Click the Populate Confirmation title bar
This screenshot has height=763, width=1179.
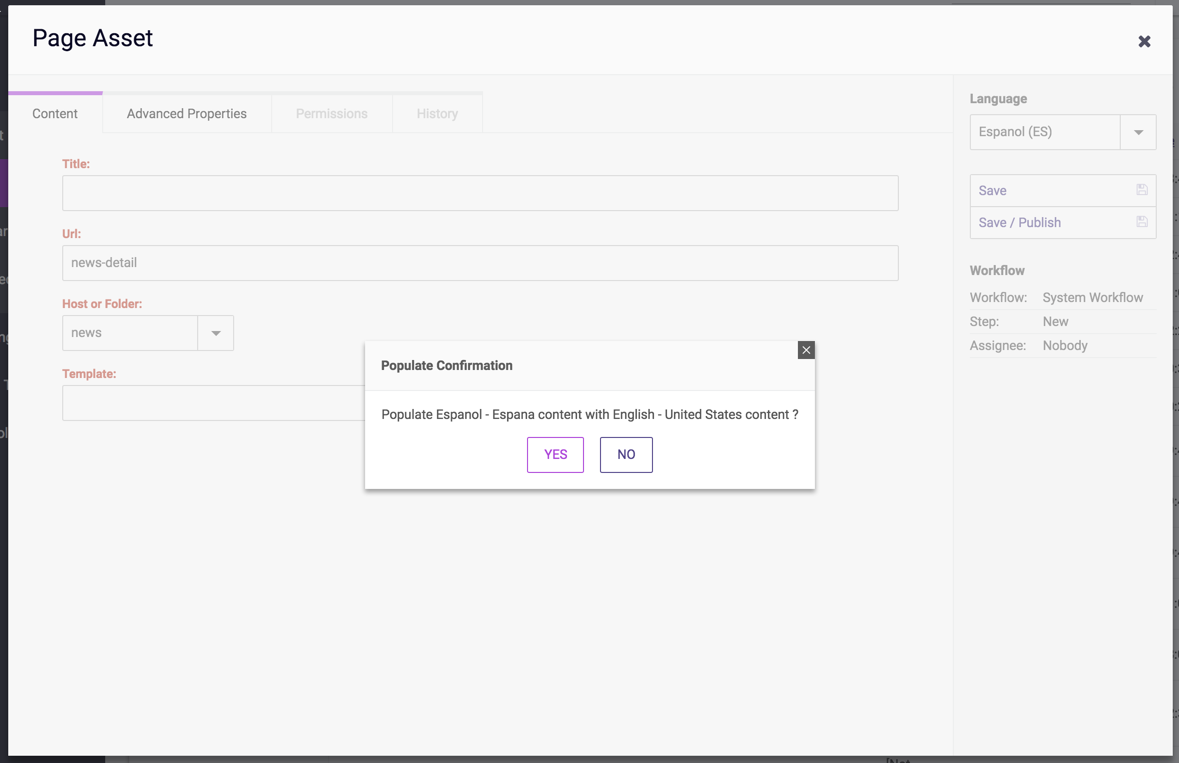pyautogui.click(x=580, y=366)
